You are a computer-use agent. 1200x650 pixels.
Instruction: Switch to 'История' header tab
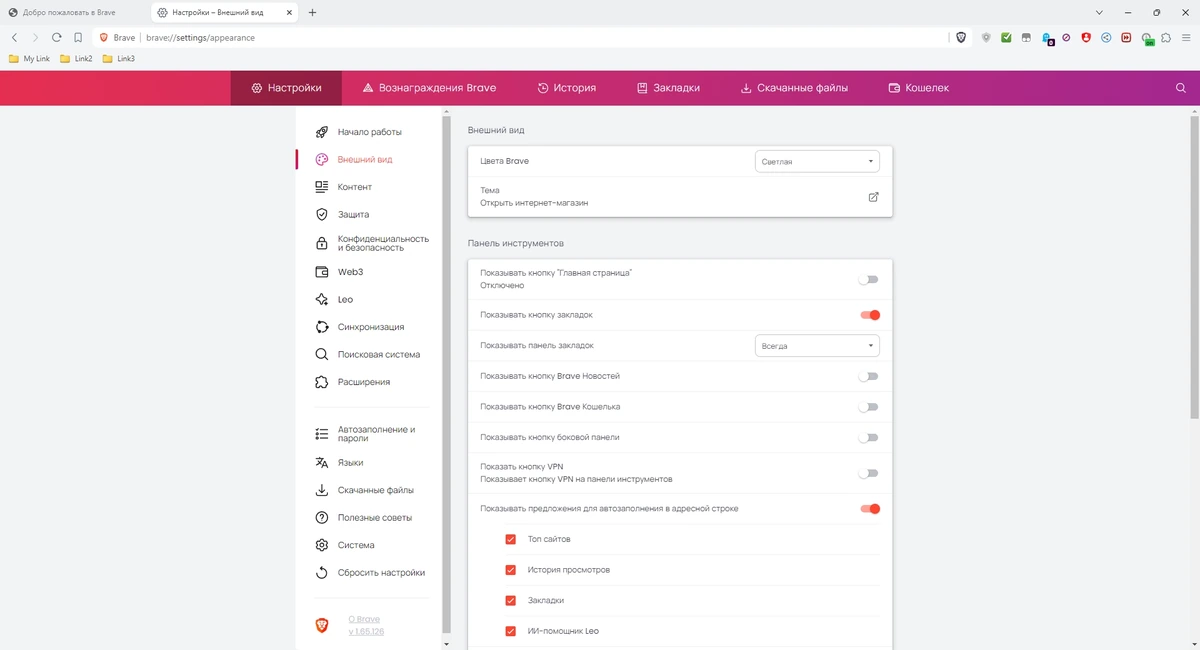tap(566, 88)
